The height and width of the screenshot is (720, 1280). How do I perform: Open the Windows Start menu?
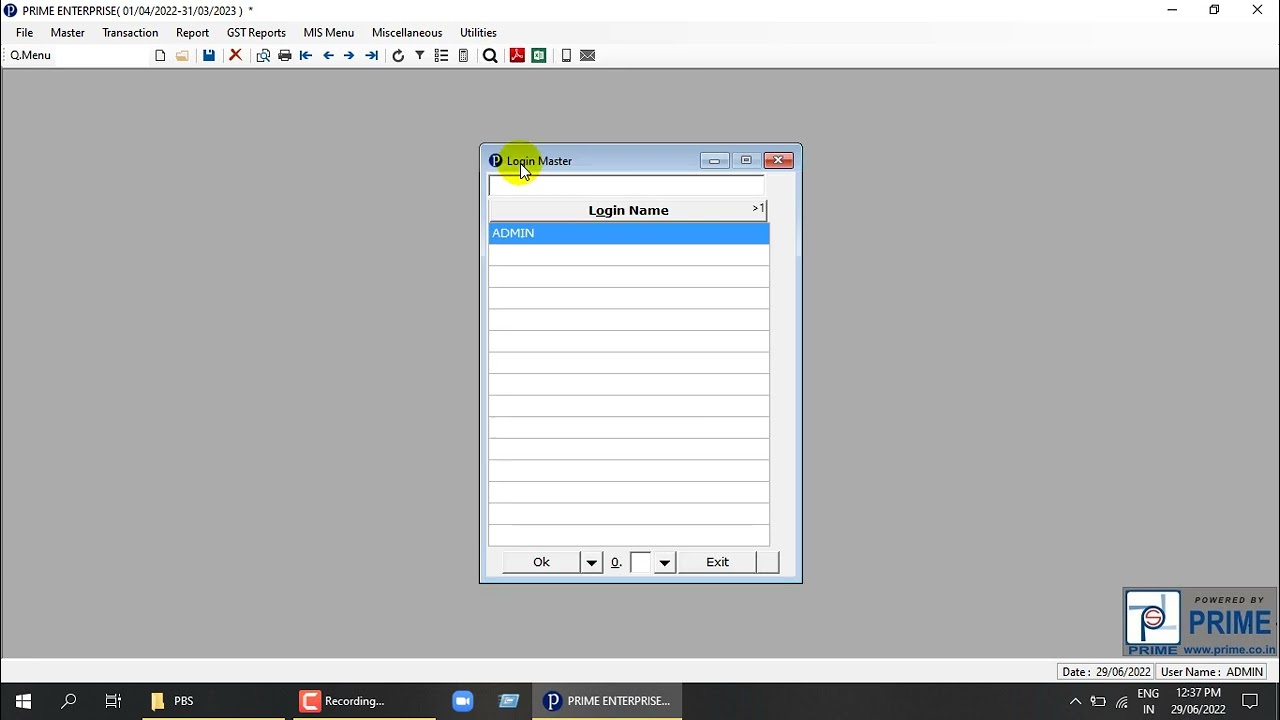click(23, 701)
